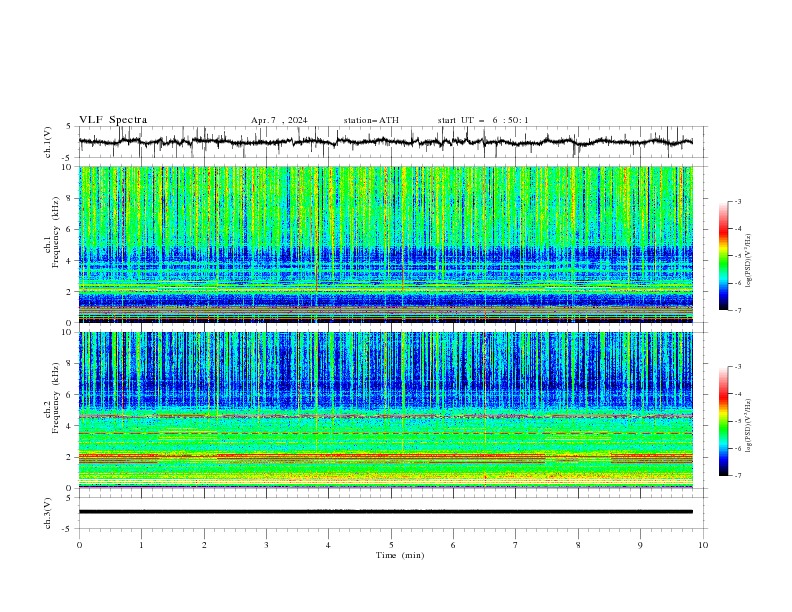Click the "5" tick on the Time axis
This screenshot has height=612, width=792.
391,545
